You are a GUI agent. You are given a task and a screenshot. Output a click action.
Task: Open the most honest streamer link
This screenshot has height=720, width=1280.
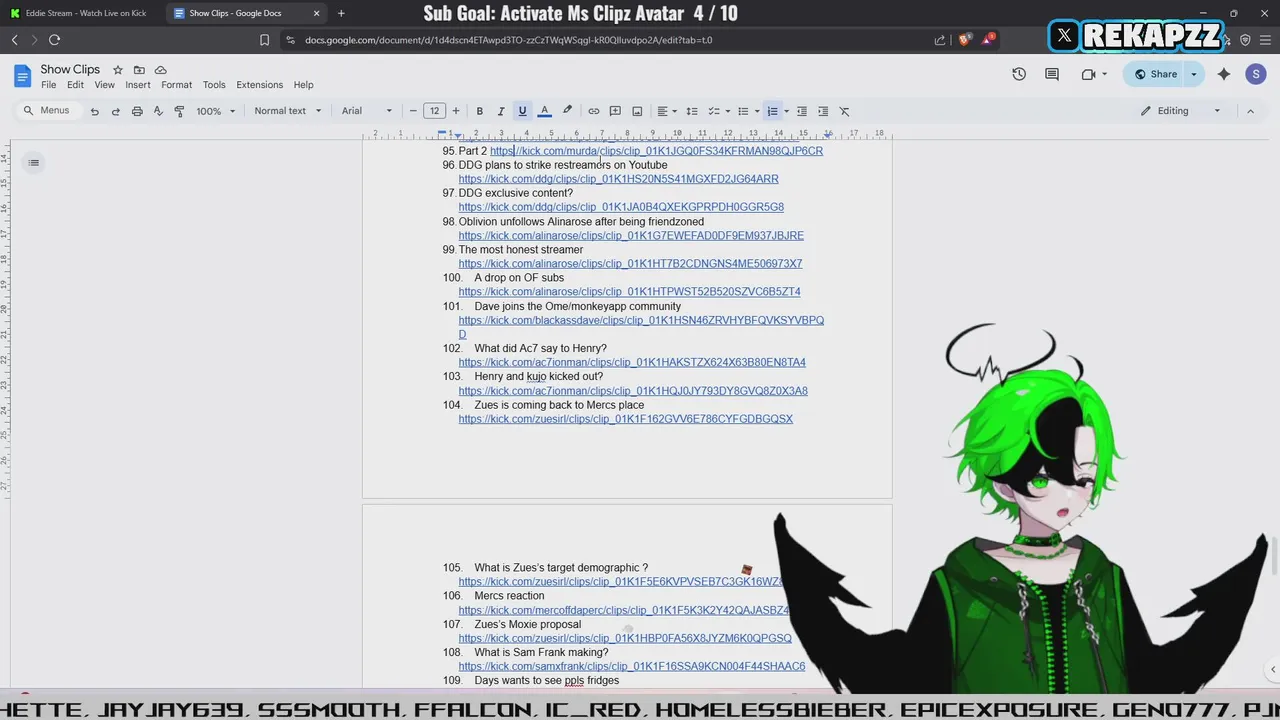630,264
